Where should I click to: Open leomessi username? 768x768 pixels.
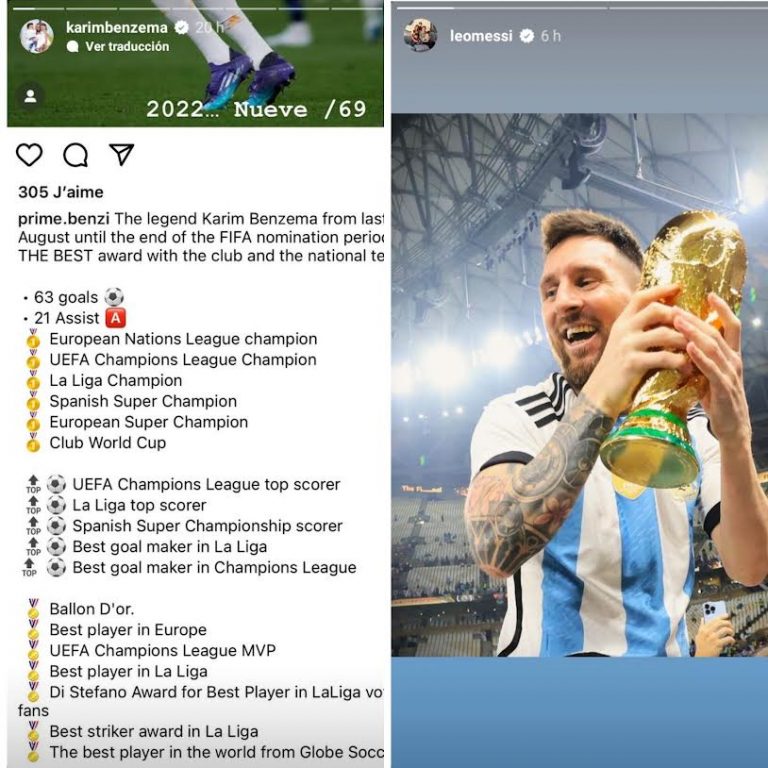pyautogui.click(x=481, y=36)
